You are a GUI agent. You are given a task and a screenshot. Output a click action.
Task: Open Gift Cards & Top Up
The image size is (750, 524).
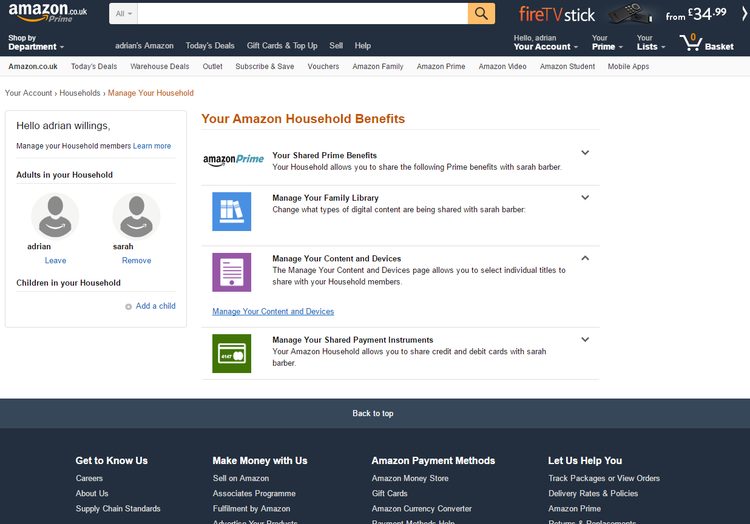coord(282,46)
